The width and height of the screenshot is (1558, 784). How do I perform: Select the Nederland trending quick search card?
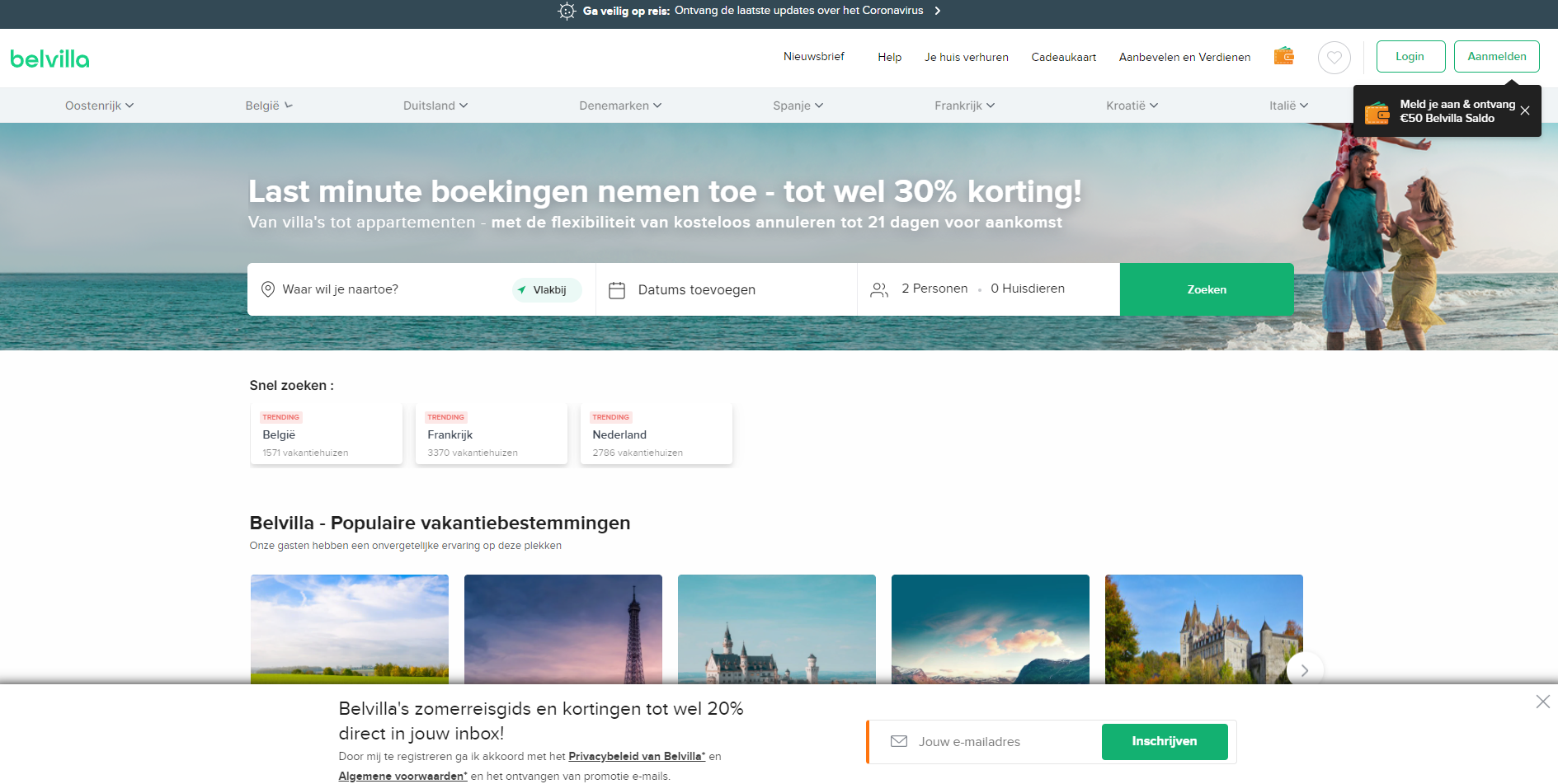coord(657,434)
